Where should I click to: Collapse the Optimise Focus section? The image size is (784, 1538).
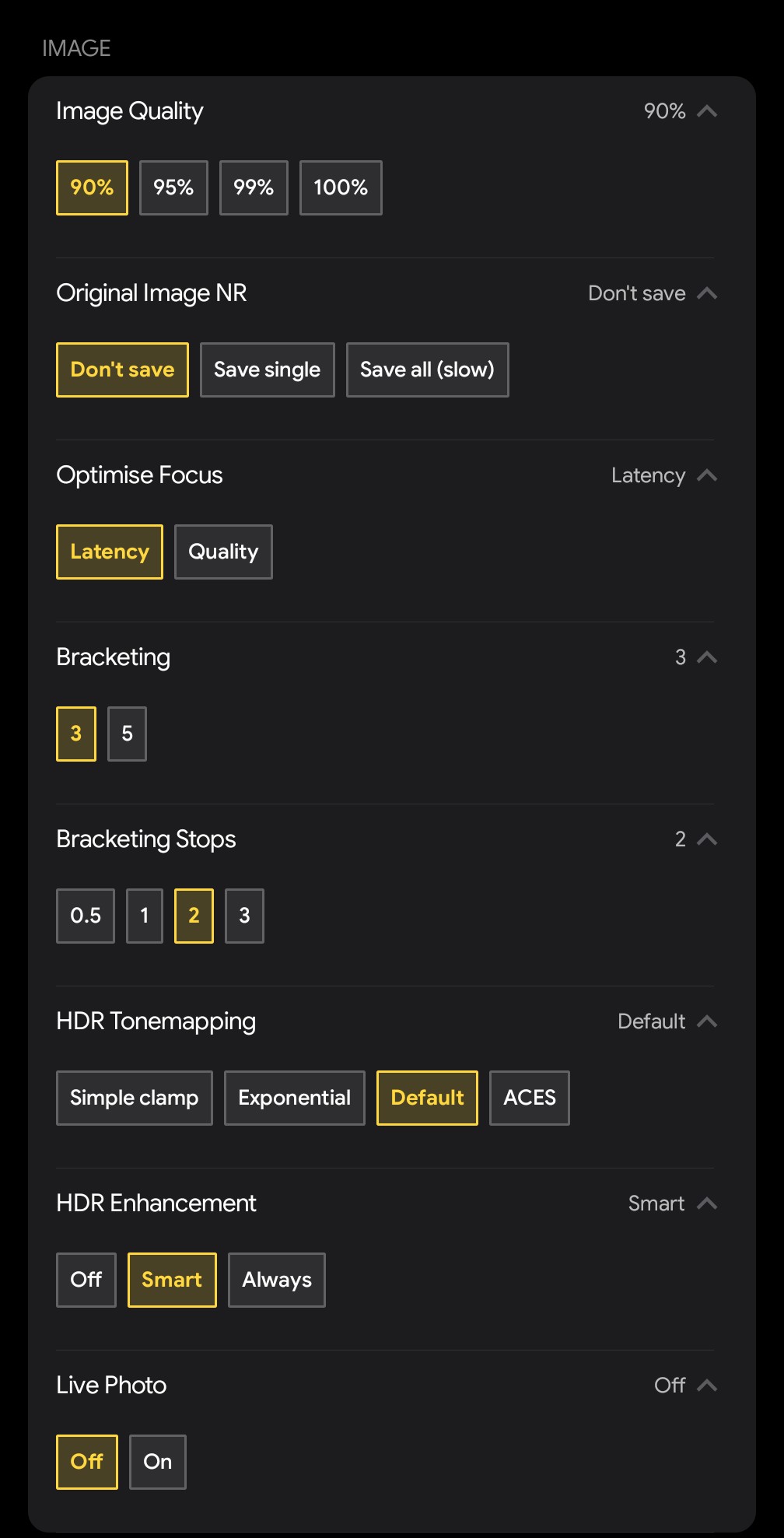(706, 475)
